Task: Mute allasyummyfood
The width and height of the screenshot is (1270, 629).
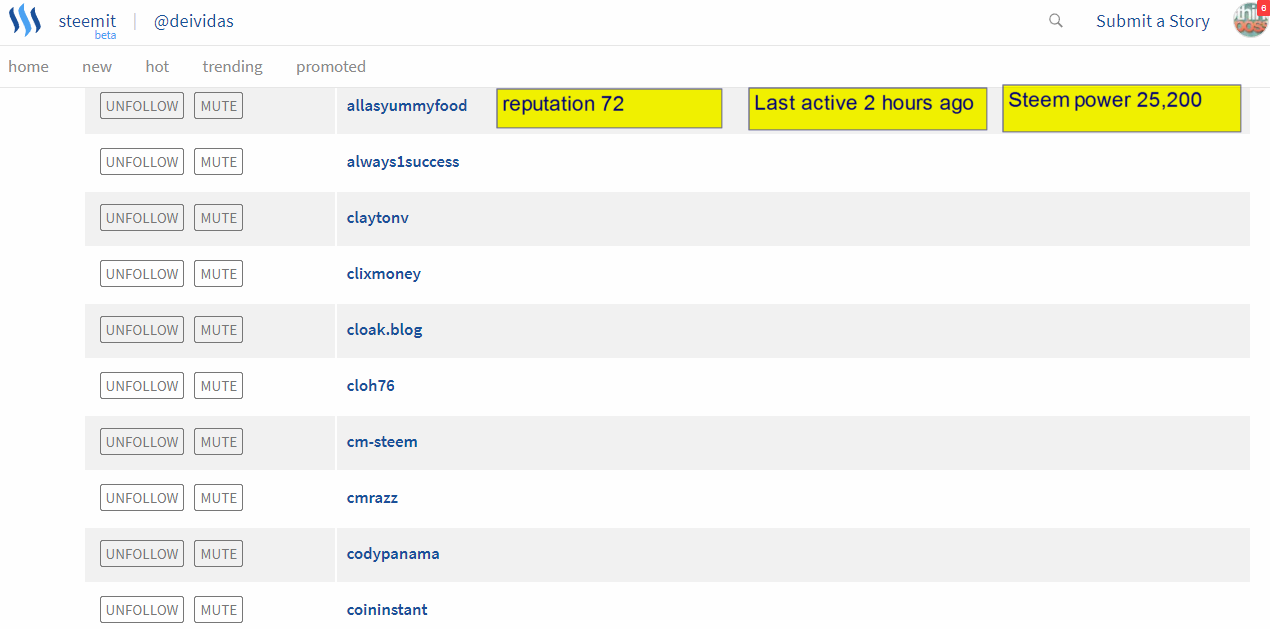Action: [218, 106]
